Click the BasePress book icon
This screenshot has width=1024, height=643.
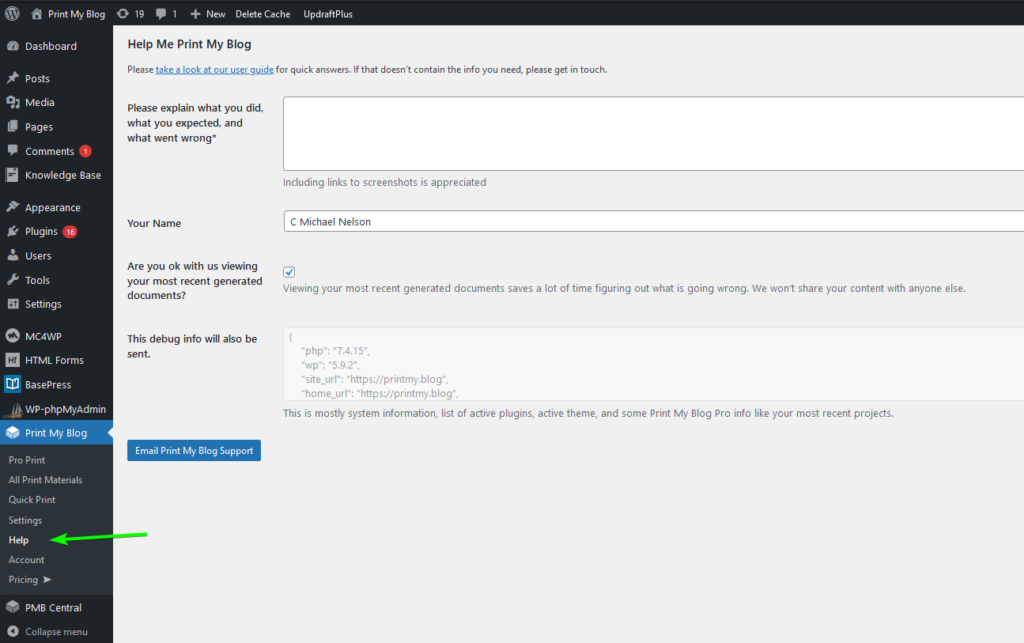pos(12,384)
